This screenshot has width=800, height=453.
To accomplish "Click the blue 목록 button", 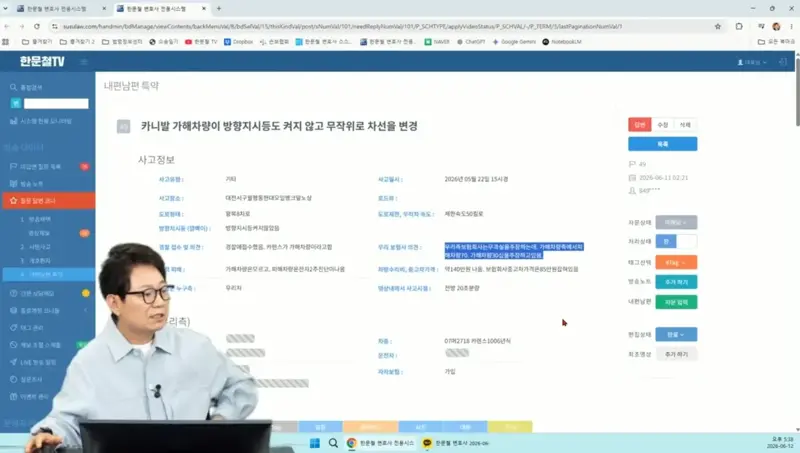I will pos(662,144).
